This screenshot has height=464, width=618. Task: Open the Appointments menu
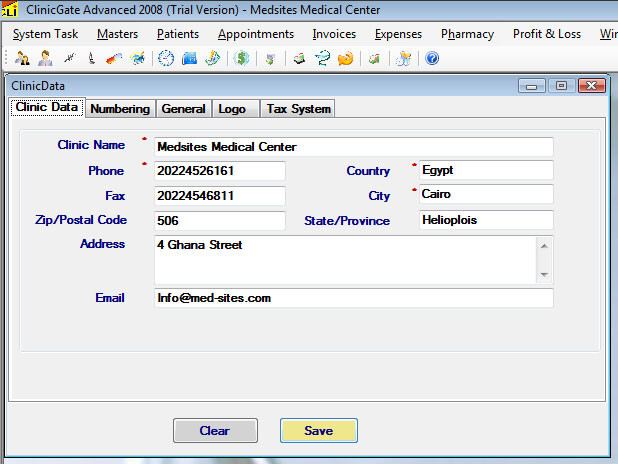tap(256, 34)
